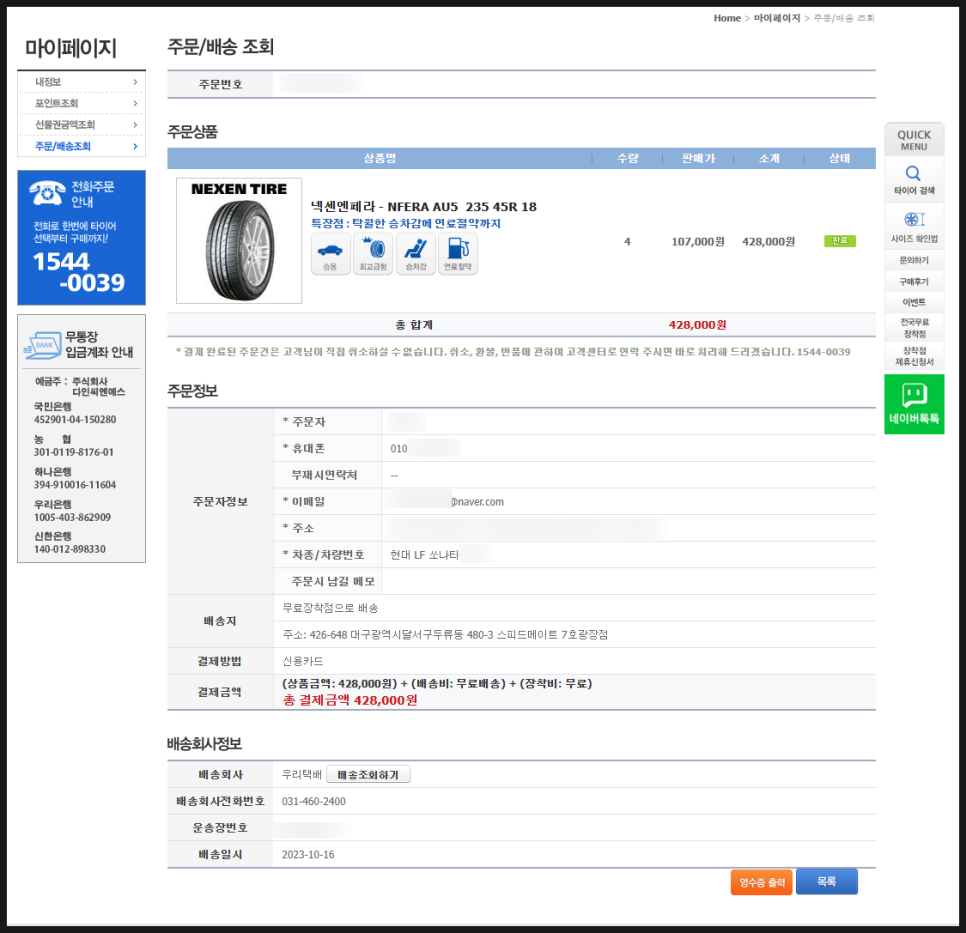Click the green 완료 status badge
The width and height of the screenshot is (966, 933).
840,241
